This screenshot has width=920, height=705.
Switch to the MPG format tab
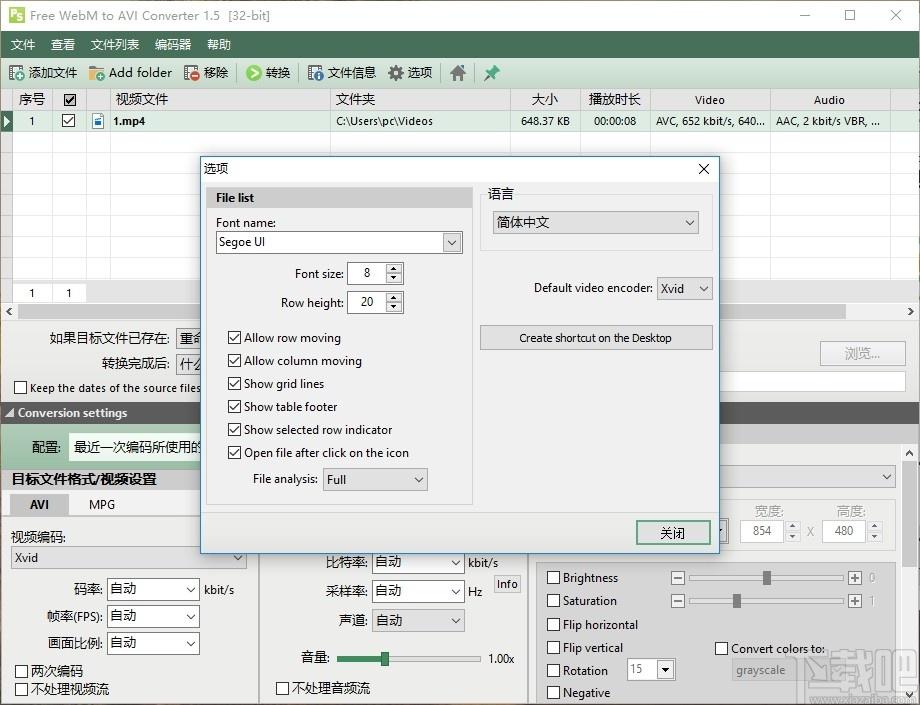pos(102,504)
